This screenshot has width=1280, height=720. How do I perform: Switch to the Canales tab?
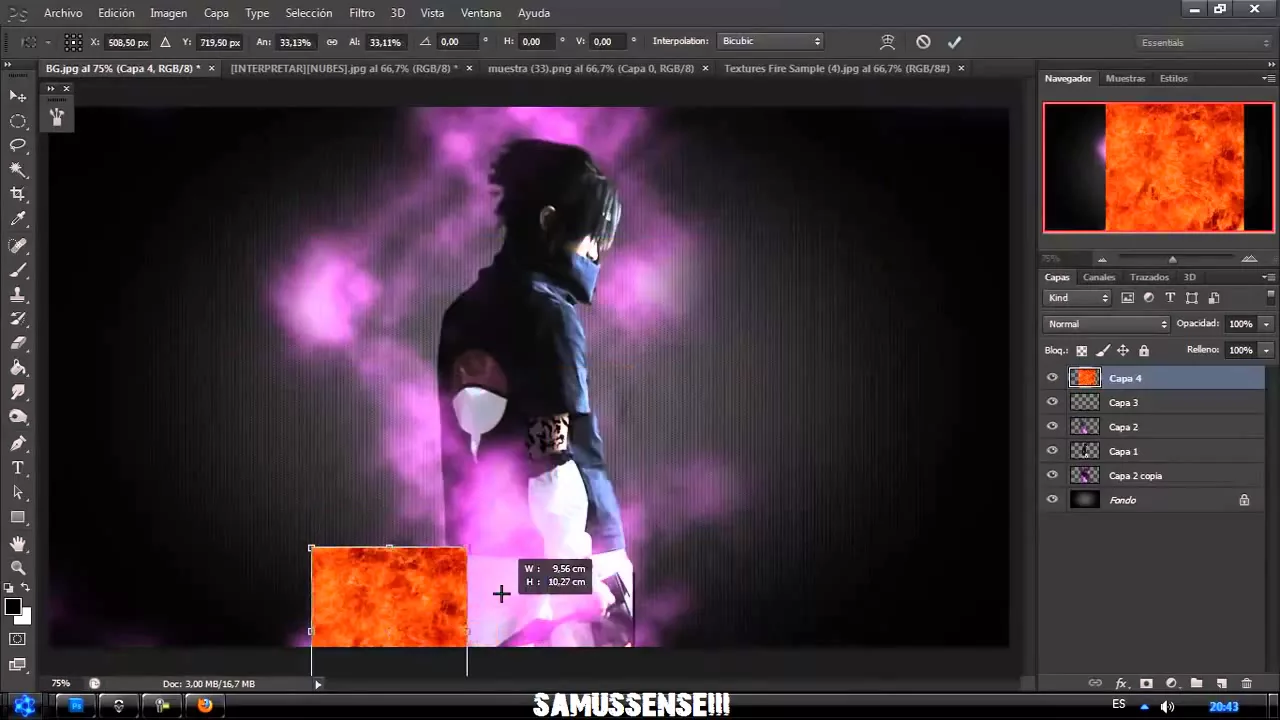pos(1099,277)
